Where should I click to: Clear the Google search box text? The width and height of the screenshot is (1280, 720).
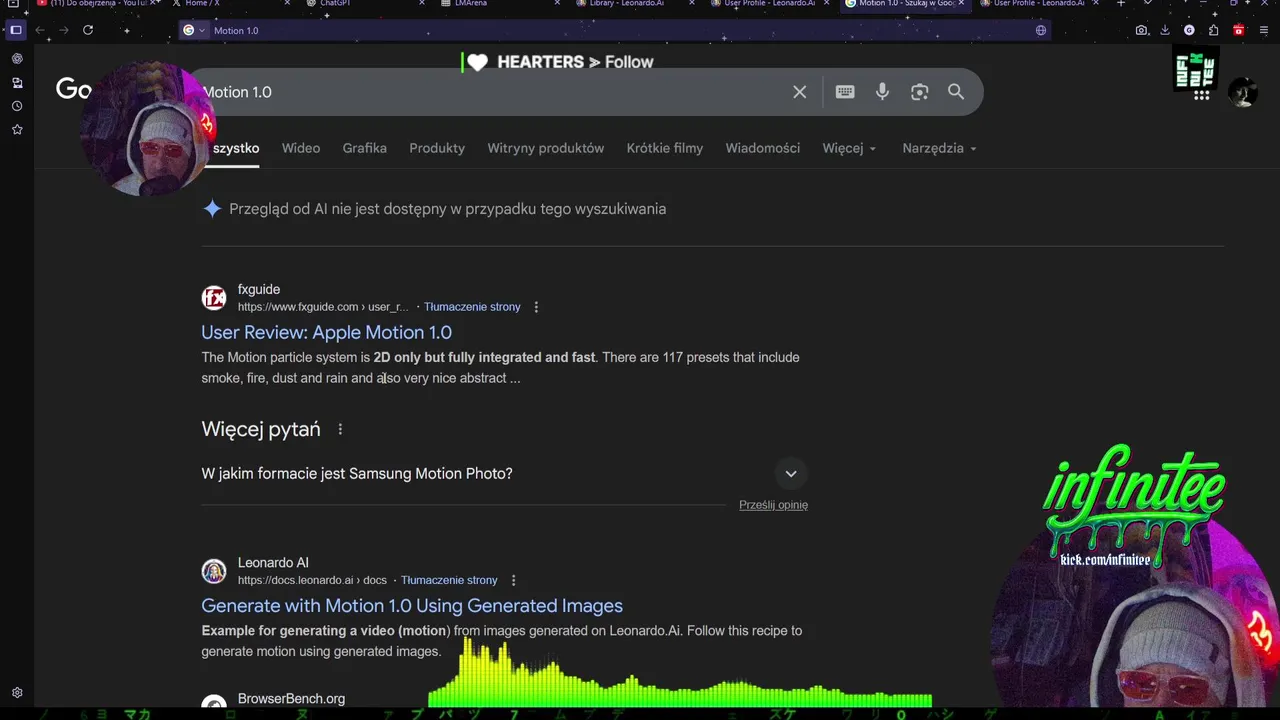pos(799,92)
